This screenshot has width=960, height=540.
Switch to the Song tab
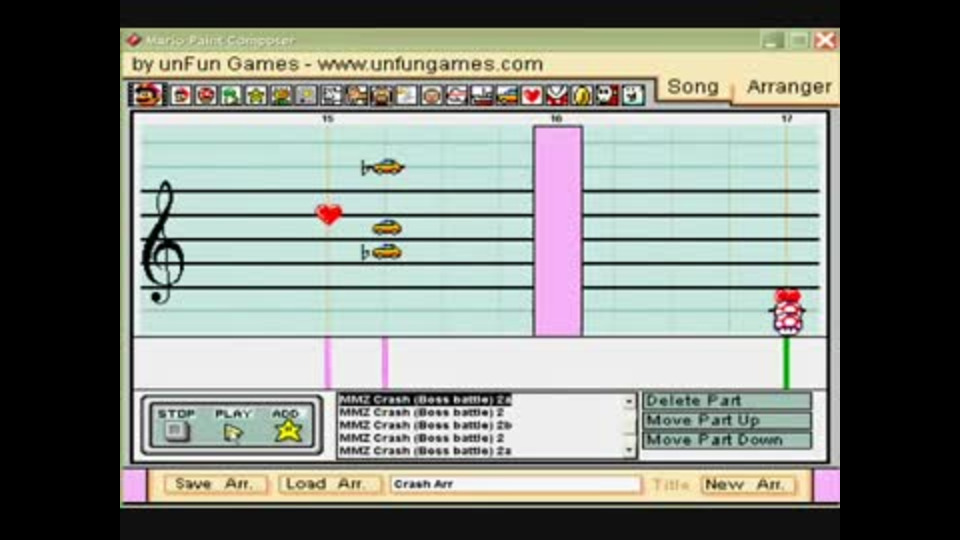click(693, 86)
